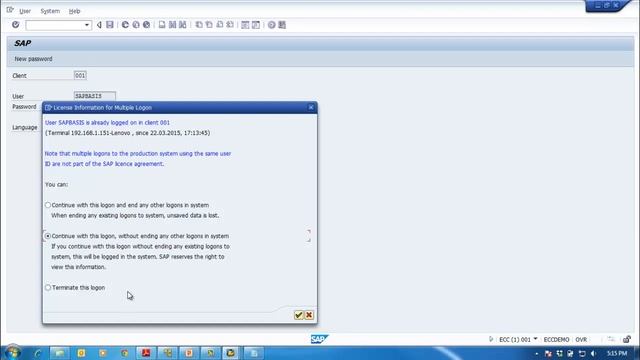Click the OVR insert mode indicator

tap(581, 340)
